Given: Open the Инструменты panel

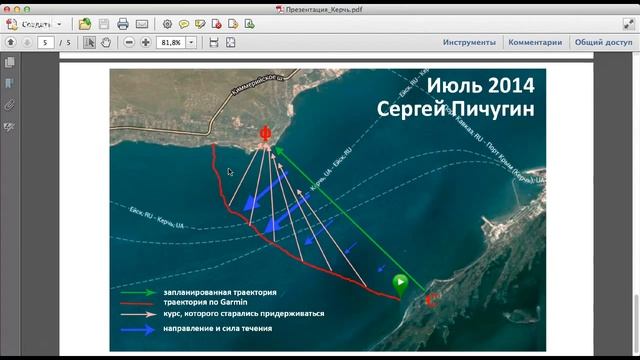Looking at the screenshot, I should click(x=469, y=42).
